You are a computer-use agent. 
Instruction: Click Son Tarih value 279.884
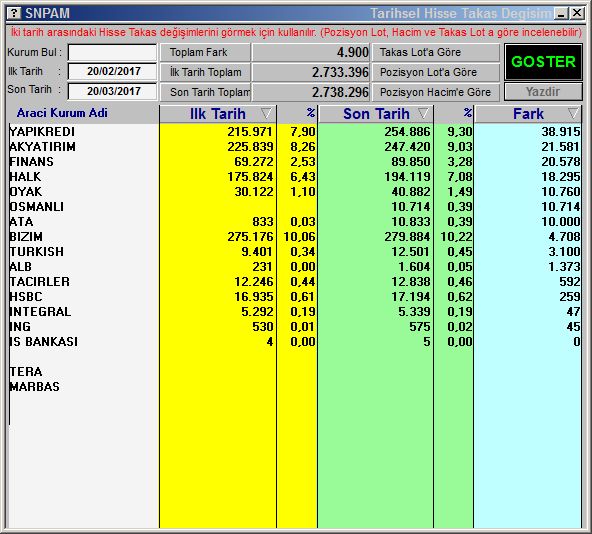407,237
